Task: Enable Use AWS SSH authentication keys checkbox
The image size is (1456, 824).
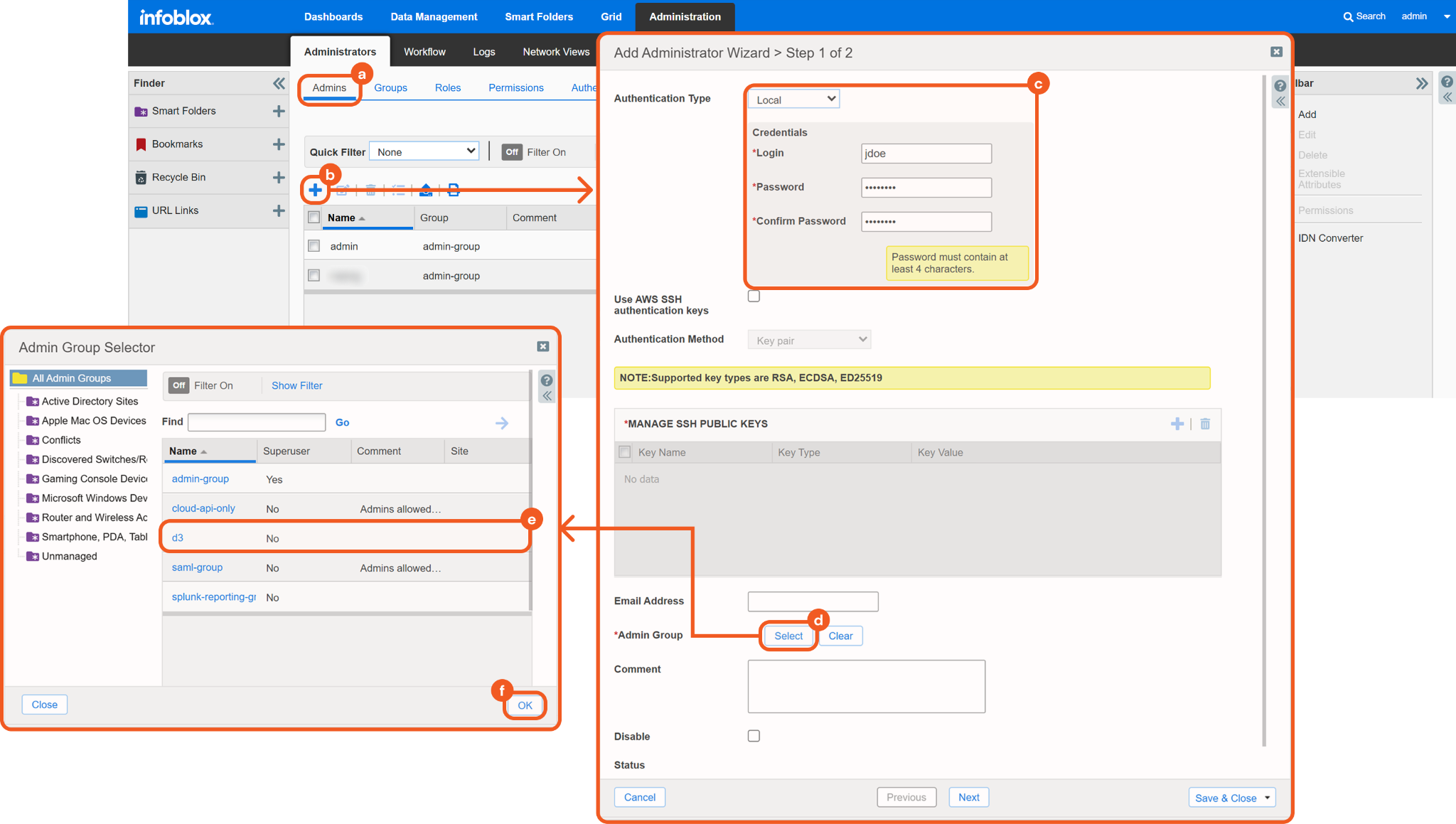Action: 754,296
